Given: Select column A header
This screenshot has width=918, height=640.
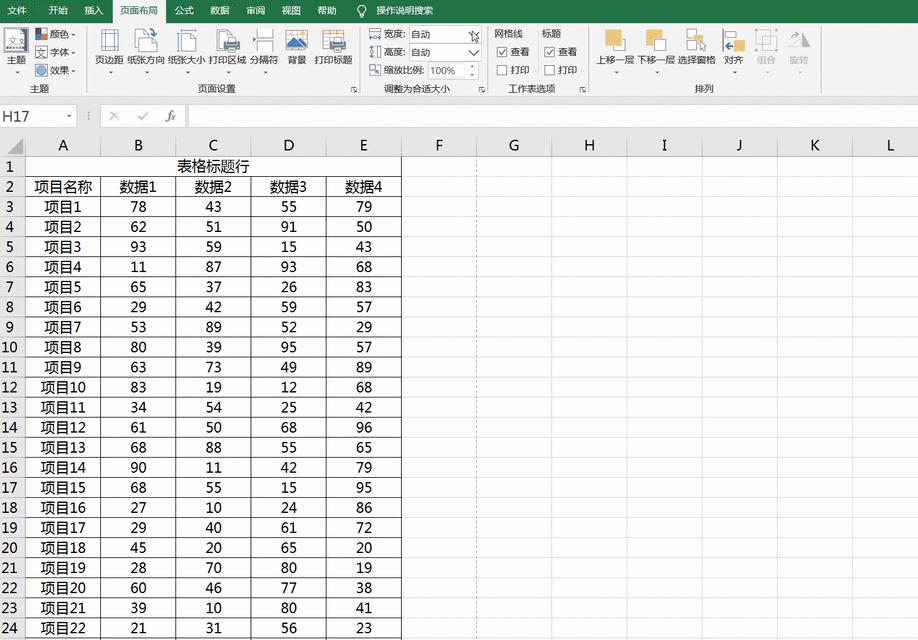Looking at the screenshot, I should point(63,145).
